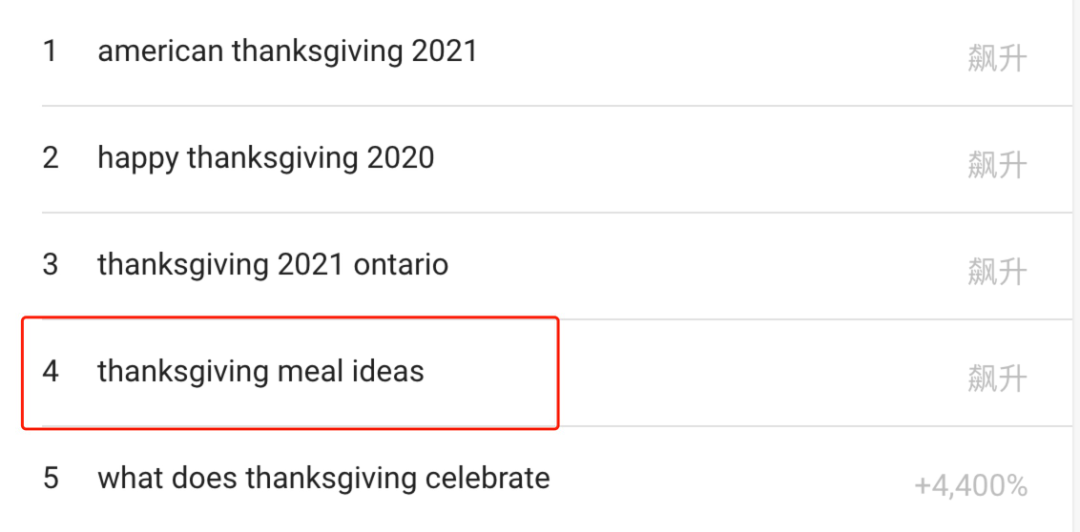Select "what does thanksgiving celebrate" query
Screen dimensions: 1080x532
[x=323, y=478]
